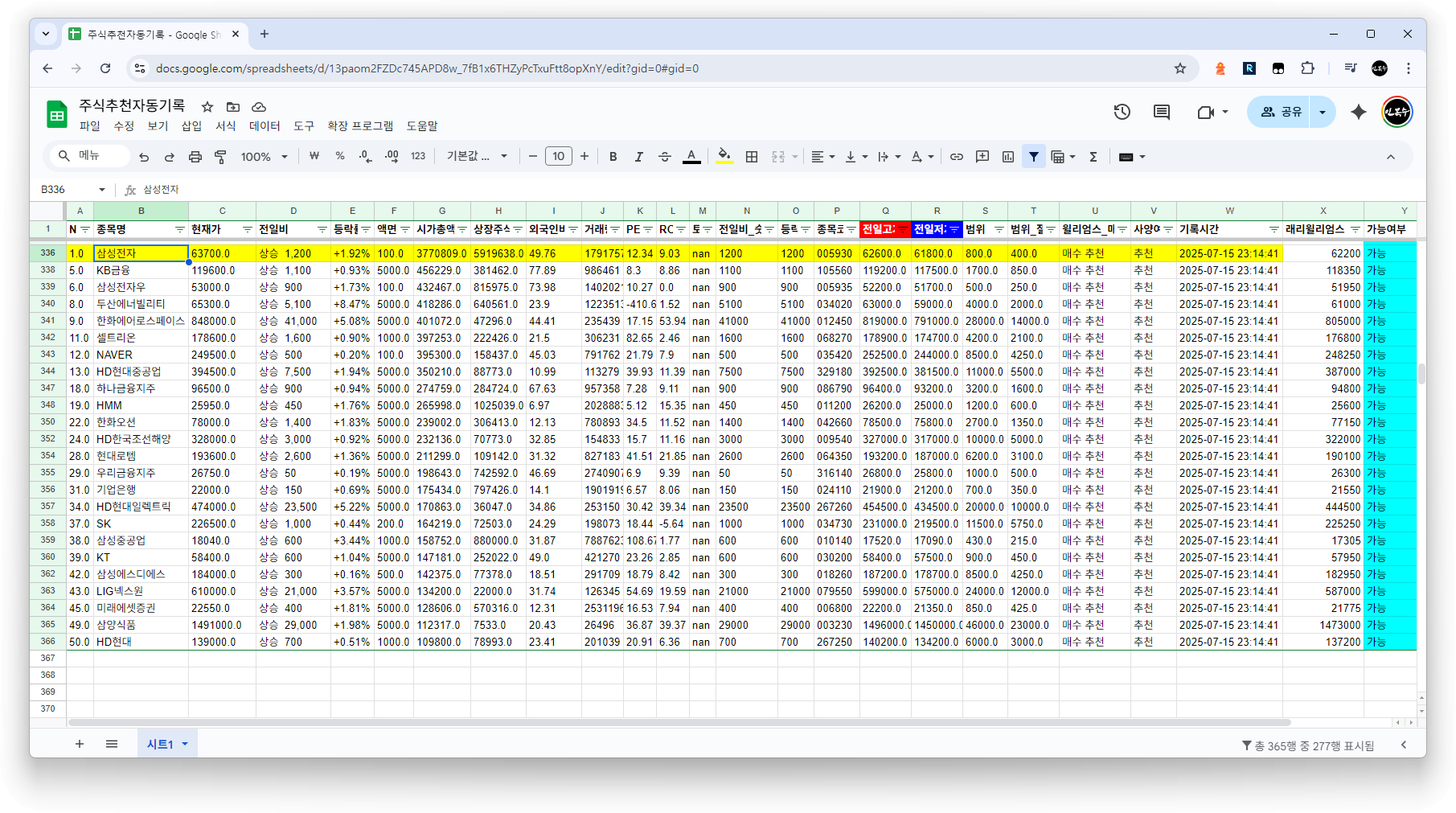1456x813 pixels.
Task: Open the 삽입 menu
Action: (191, 126)
